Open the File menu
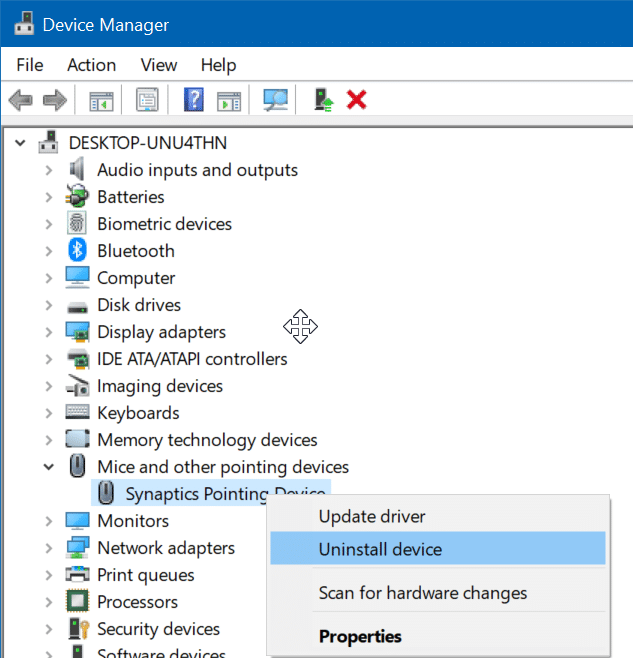The image size is (633, 658). [x=30, y=65]
